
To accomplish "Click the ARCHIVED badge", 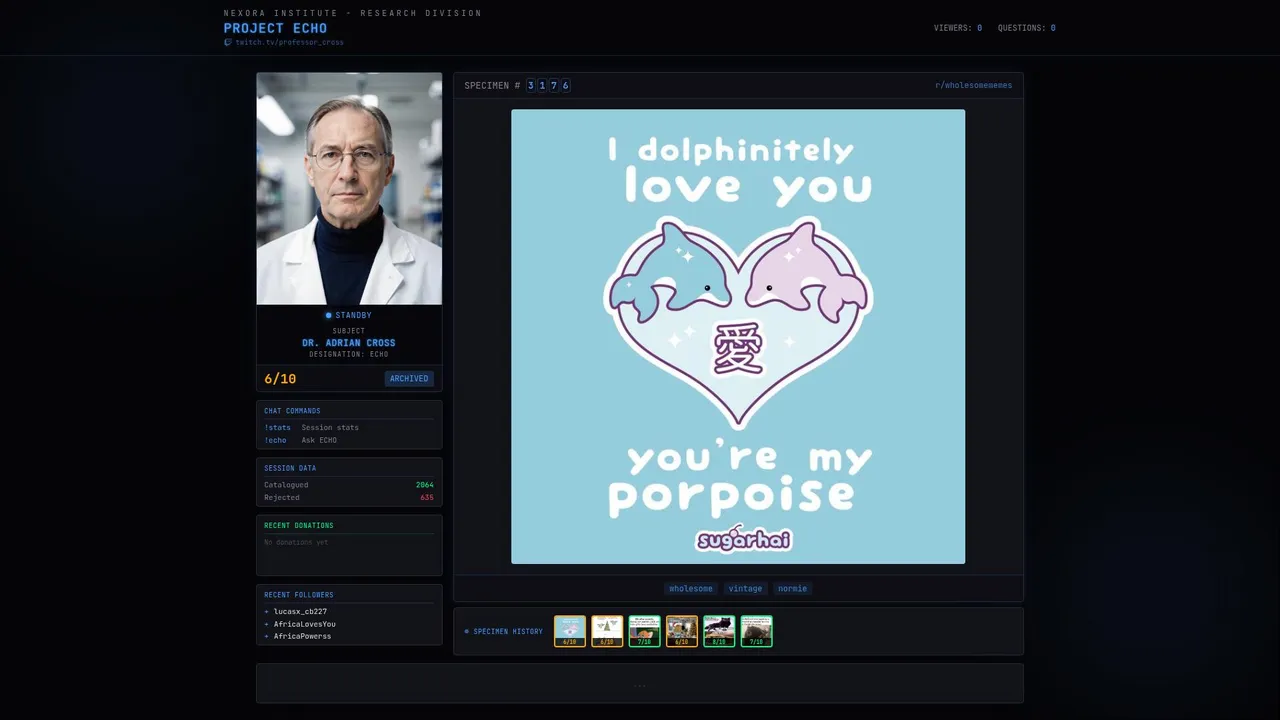I will click(409, 379).
